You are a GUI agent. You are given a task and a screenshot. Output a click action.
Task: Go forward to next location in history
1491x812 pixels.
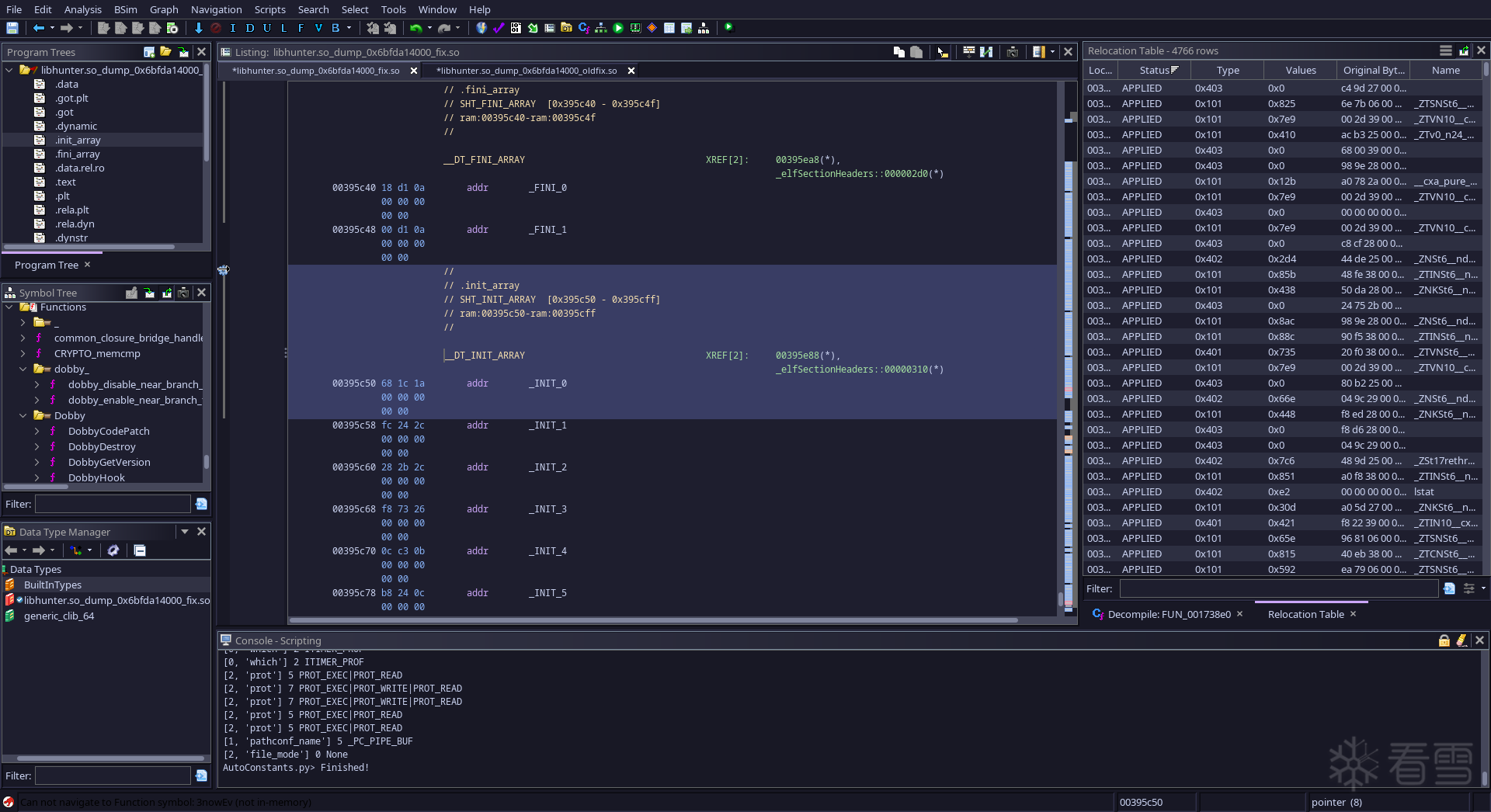coord(67,28)
